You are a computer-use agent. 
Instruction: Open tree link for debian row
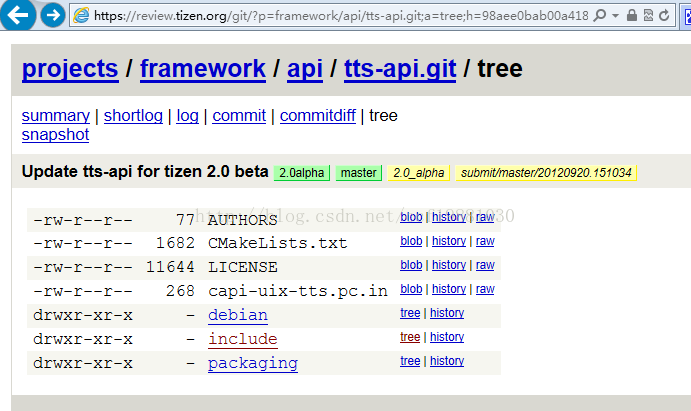[x=410, y=313]
